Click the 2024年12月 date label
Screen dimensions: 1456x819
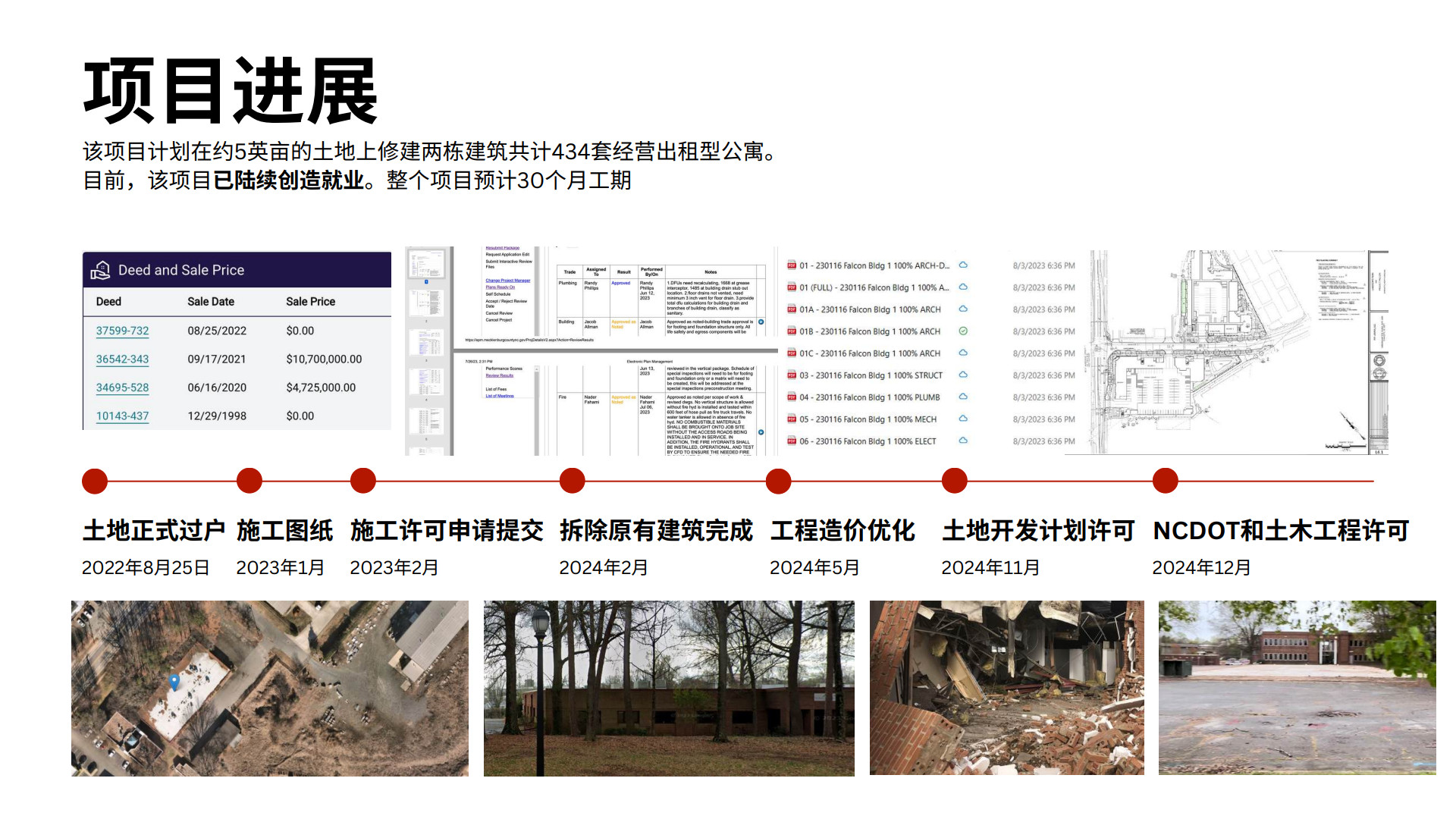[1201, 568]
